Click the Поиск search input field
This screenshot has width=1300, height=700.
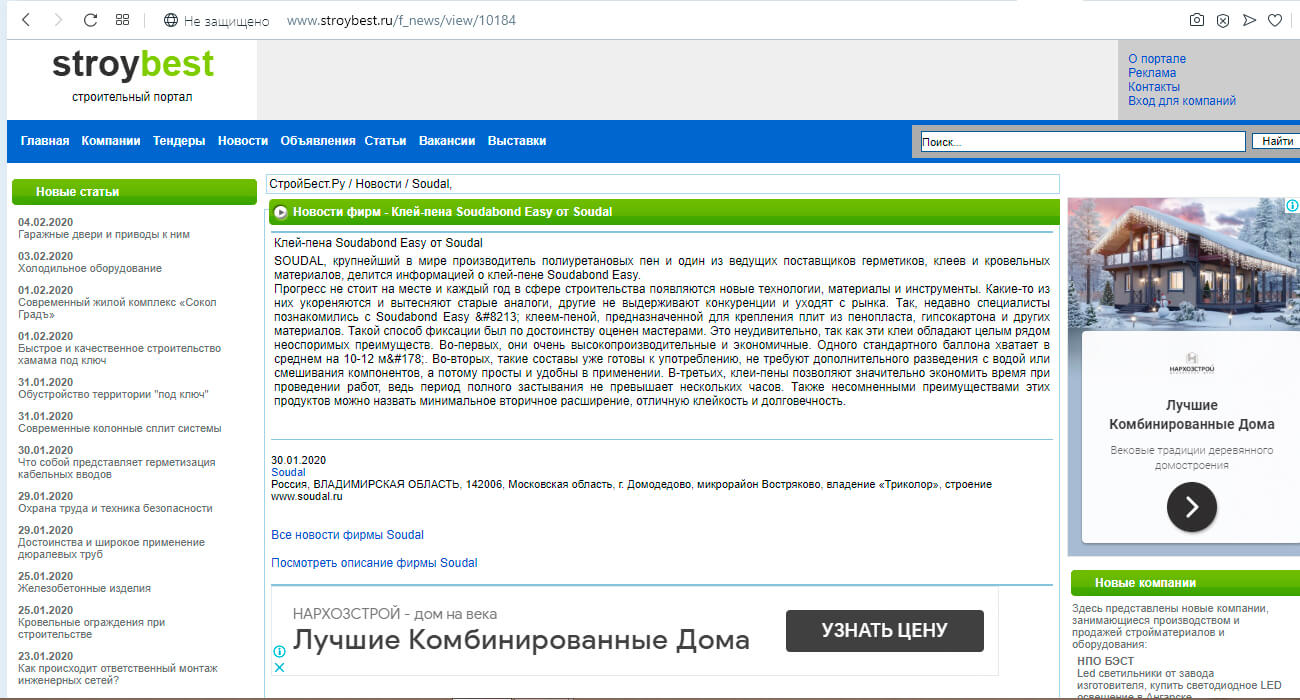pyautogui.click(x=1082, y=142)
